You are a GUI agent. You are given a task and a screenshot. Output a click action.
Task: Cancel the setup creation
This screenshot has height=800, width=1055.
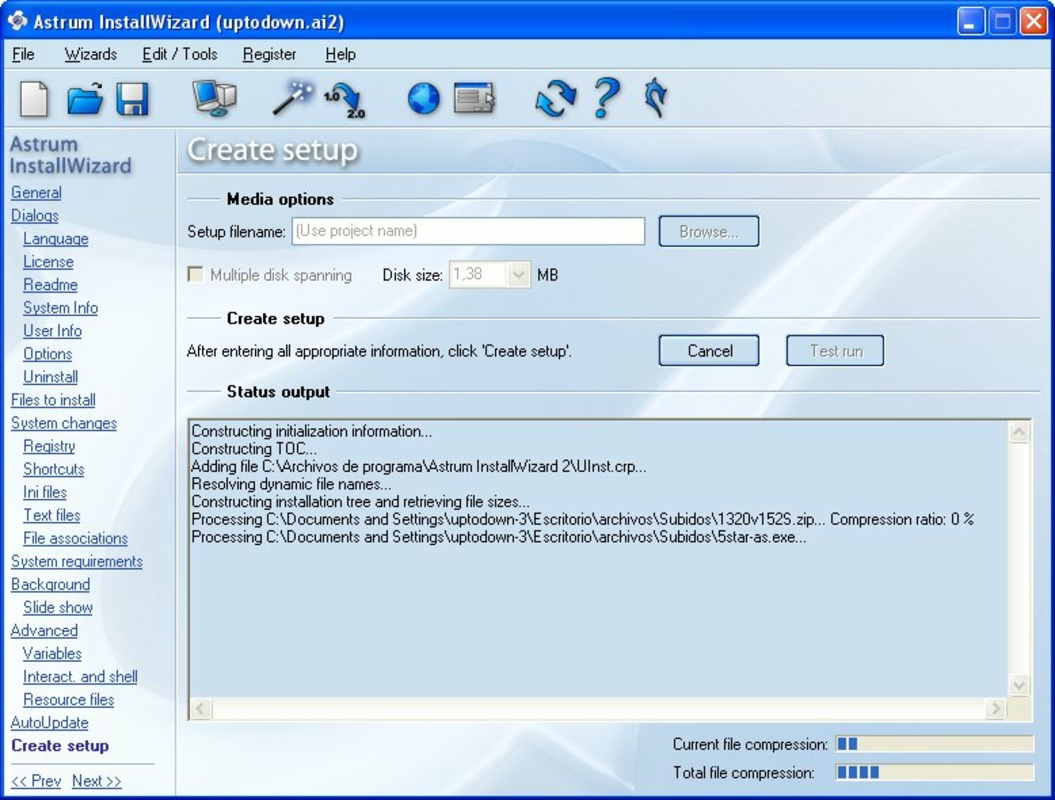tap(708, 350)
